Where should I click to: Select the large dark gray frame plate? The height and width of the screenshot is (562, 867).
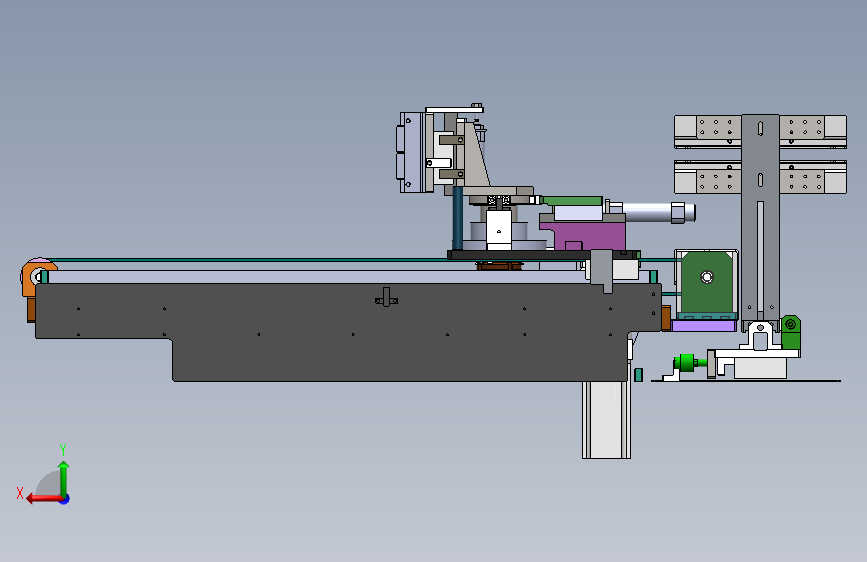click(348, 332)
